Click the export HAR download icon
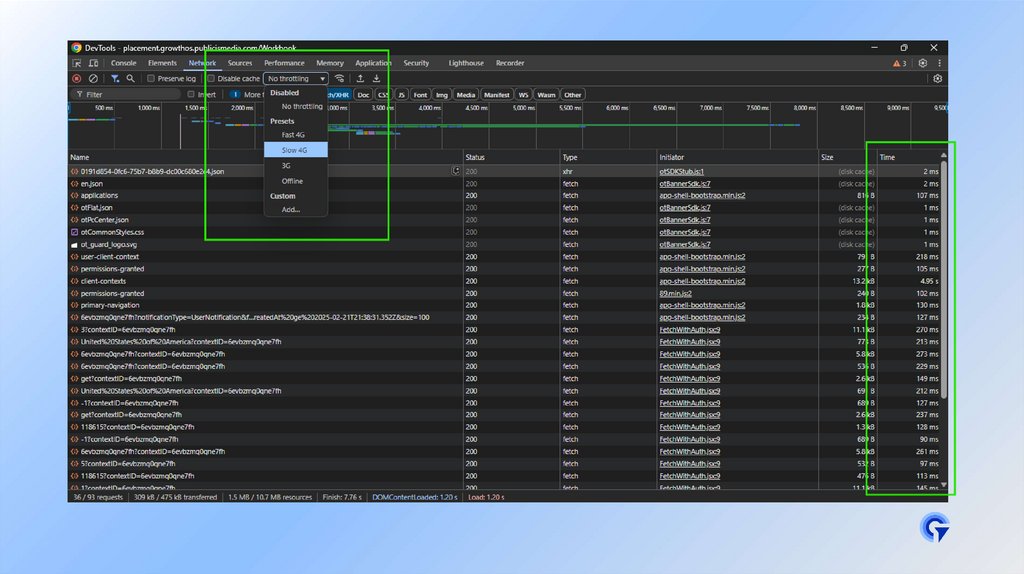 [377, 78]
